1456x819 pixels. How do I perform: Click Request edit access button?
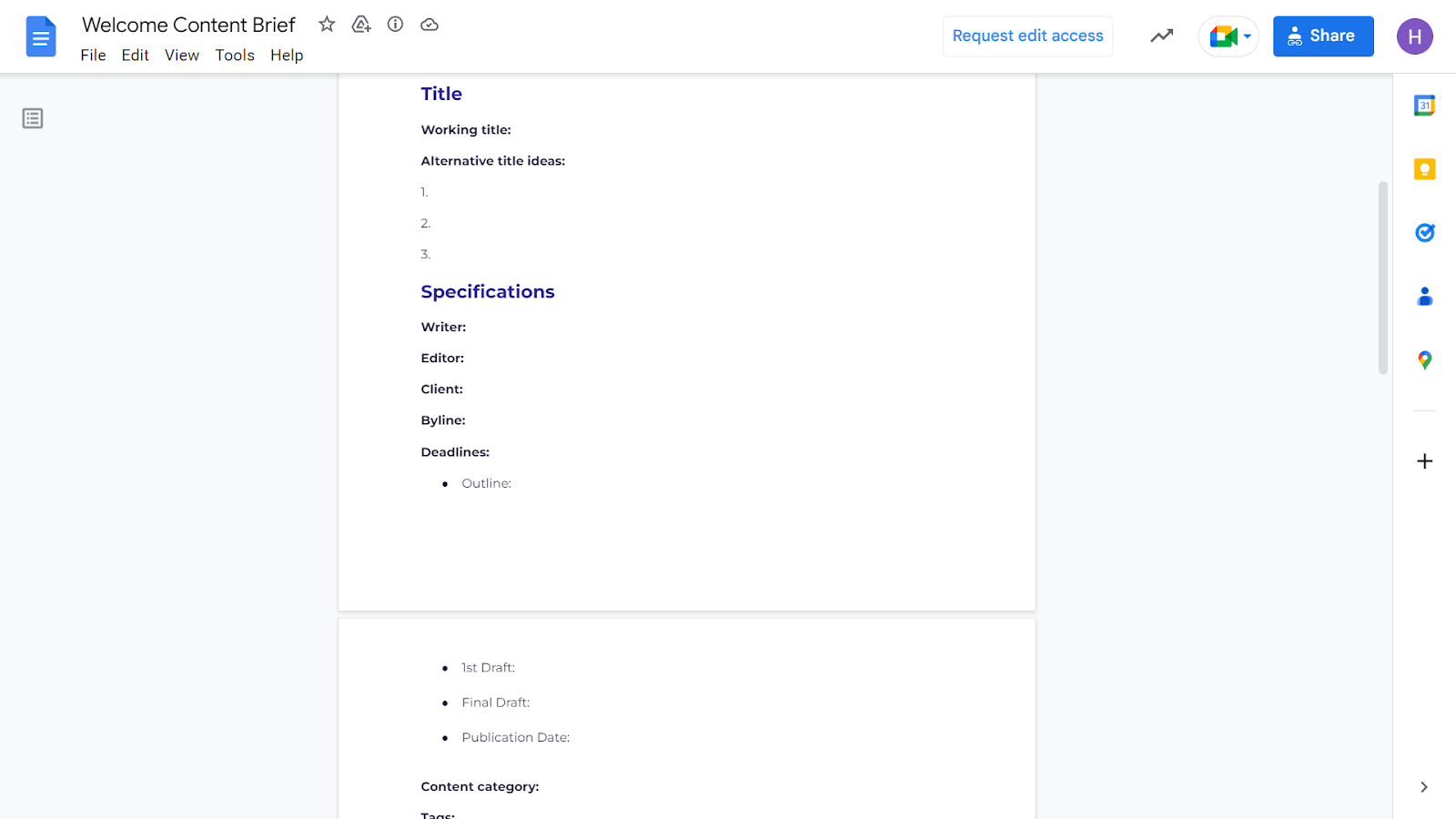coord(1027,36)
